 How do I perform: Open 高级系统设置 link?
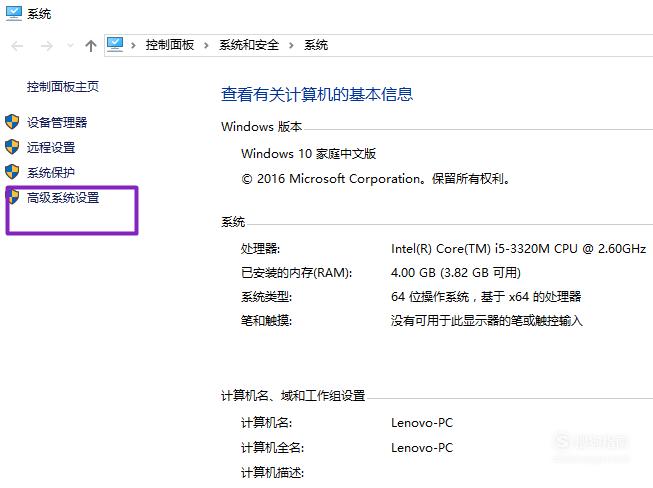[63, 197]
